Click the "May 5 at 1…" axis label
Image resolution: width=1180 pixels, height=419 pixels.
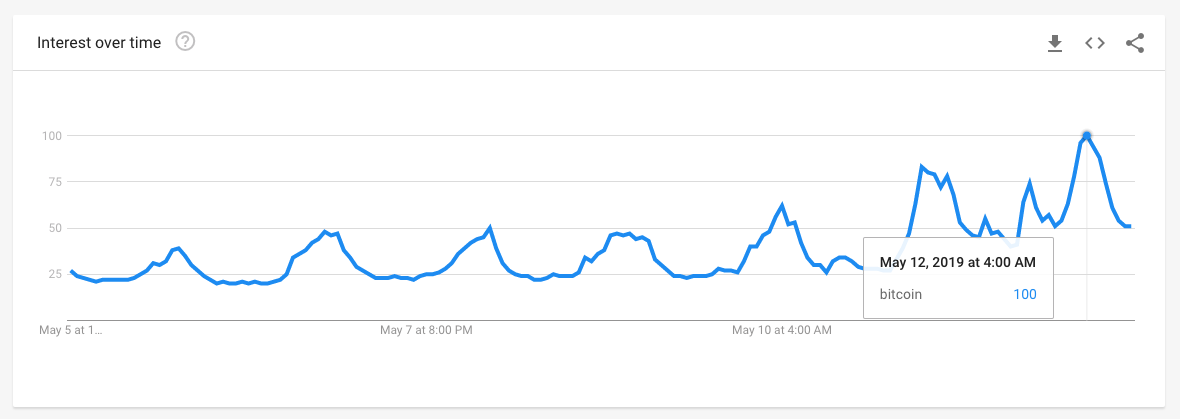click(71, 329)
